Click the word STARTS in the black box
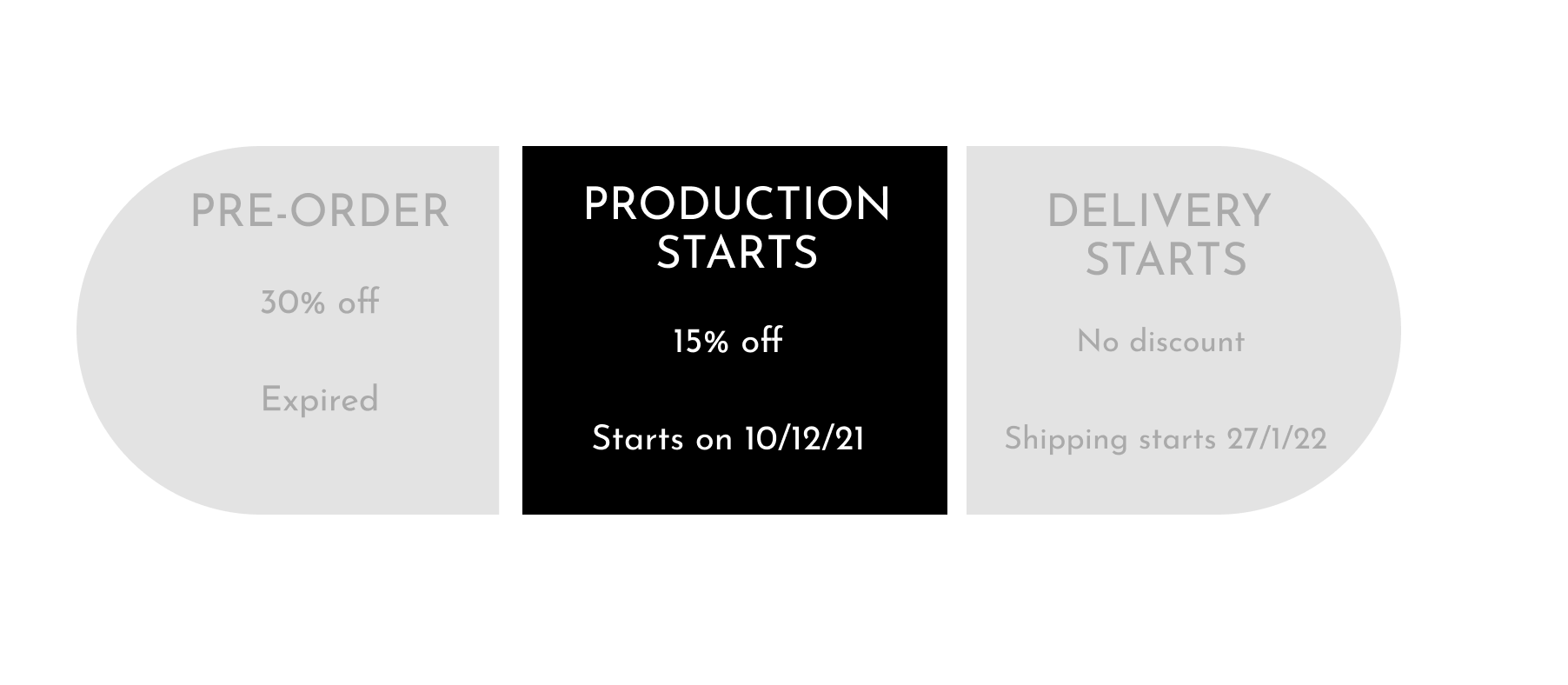Image resolution: width=1568 pixels, height=685 pixels. pyautogui.click(x=736, y=254)
